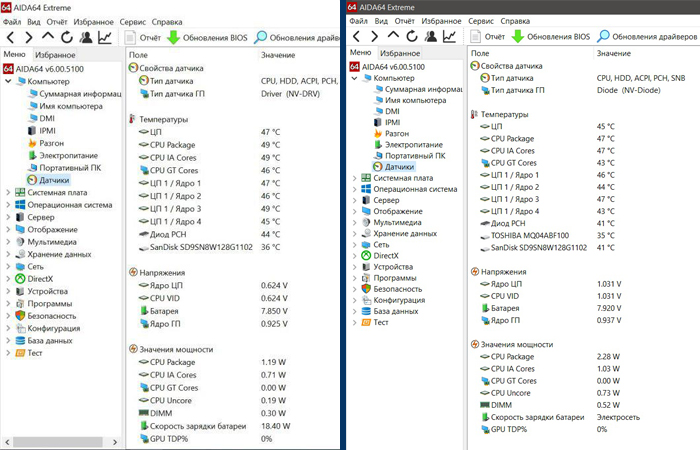Viewport: 700px width, 450px height.
Task: Select AIDA64 v6.00.5100 root in left tree
Action: (x=43, y=69)
